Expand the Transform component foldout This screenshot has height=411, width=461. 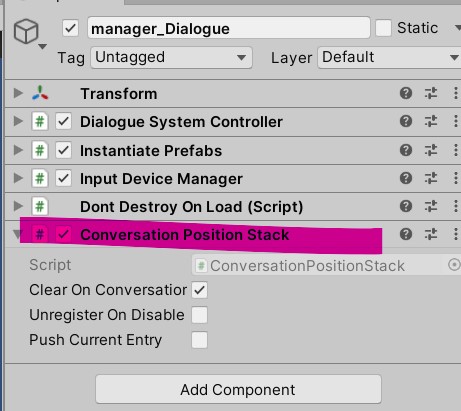click(x=18, y=93)
